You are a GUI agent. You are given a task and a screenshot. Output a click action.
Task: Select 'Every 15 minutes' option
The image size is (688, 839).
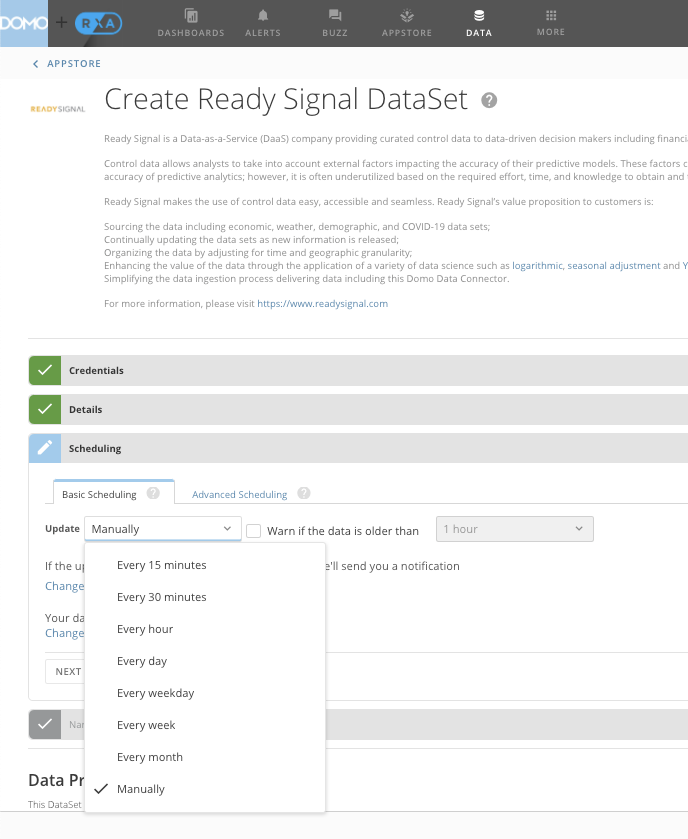coord(161,565)
